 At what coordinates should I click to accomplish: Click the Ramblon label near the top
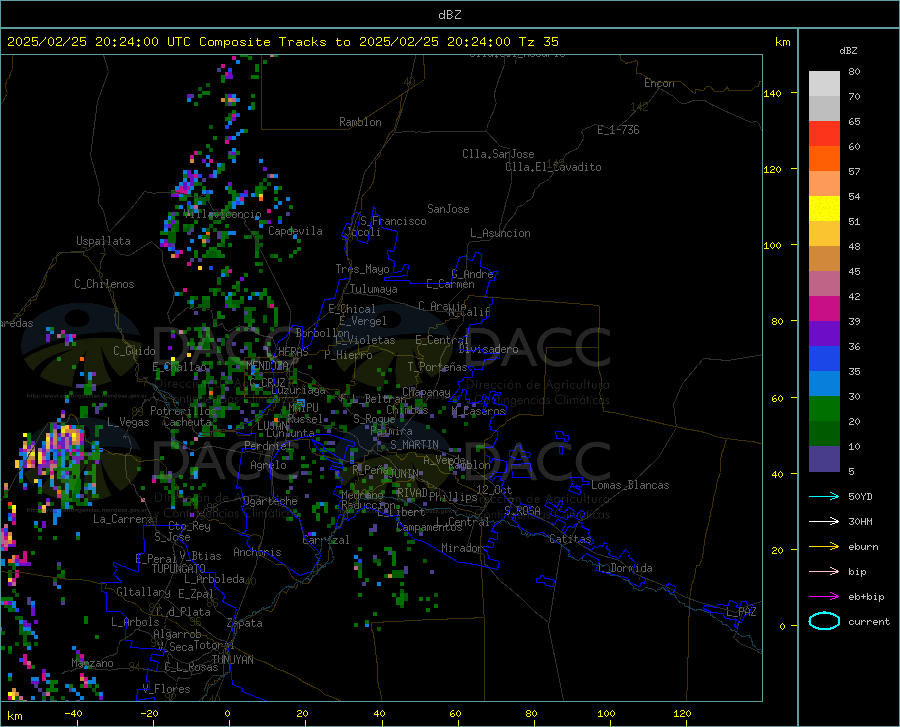[360, 122]
